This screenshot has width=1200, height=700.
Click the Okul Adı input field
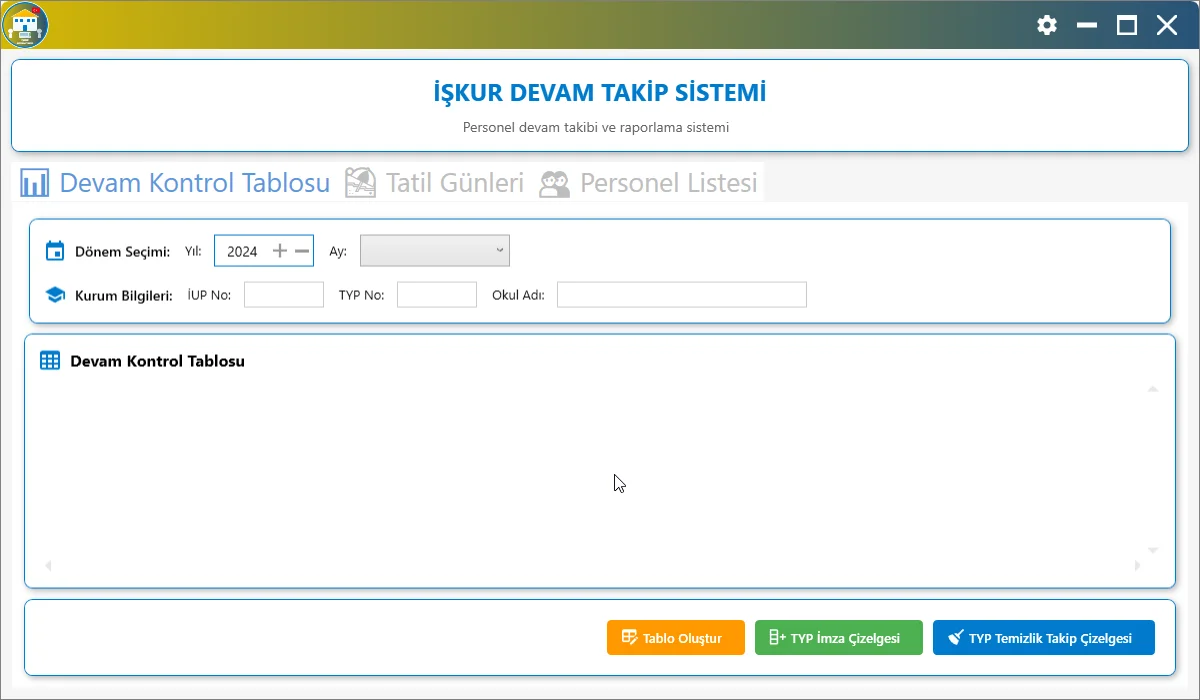click(x=681, y=295)
